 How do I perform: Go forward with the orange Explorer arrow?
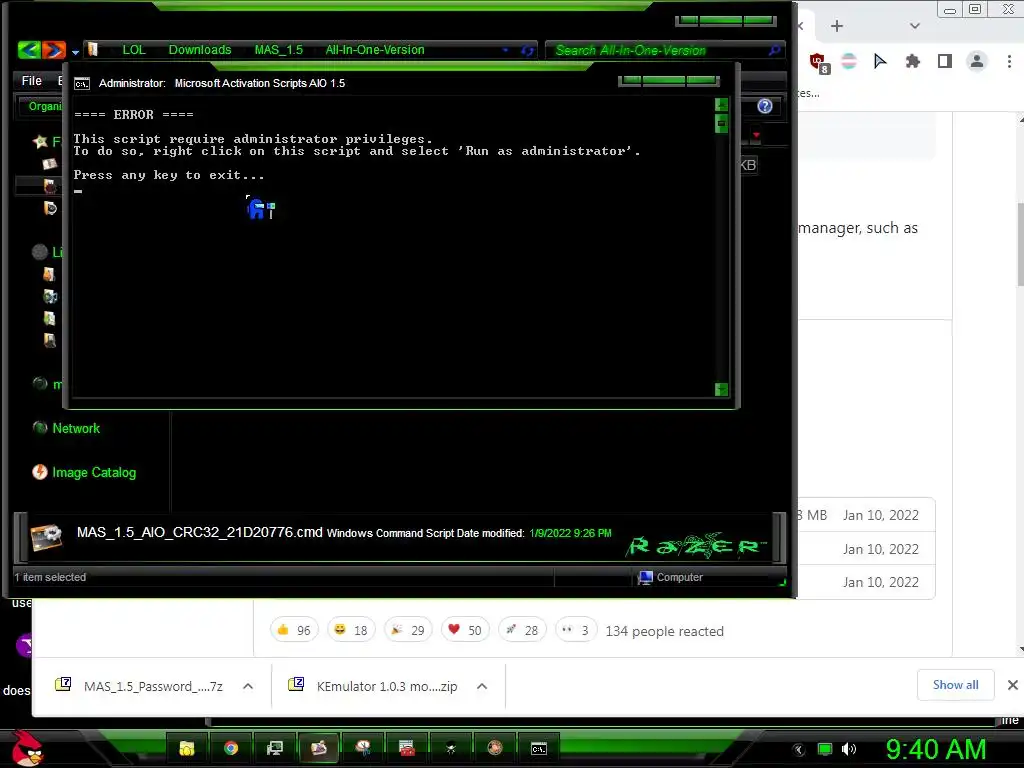pyautogui.click(x=54, y=50)
